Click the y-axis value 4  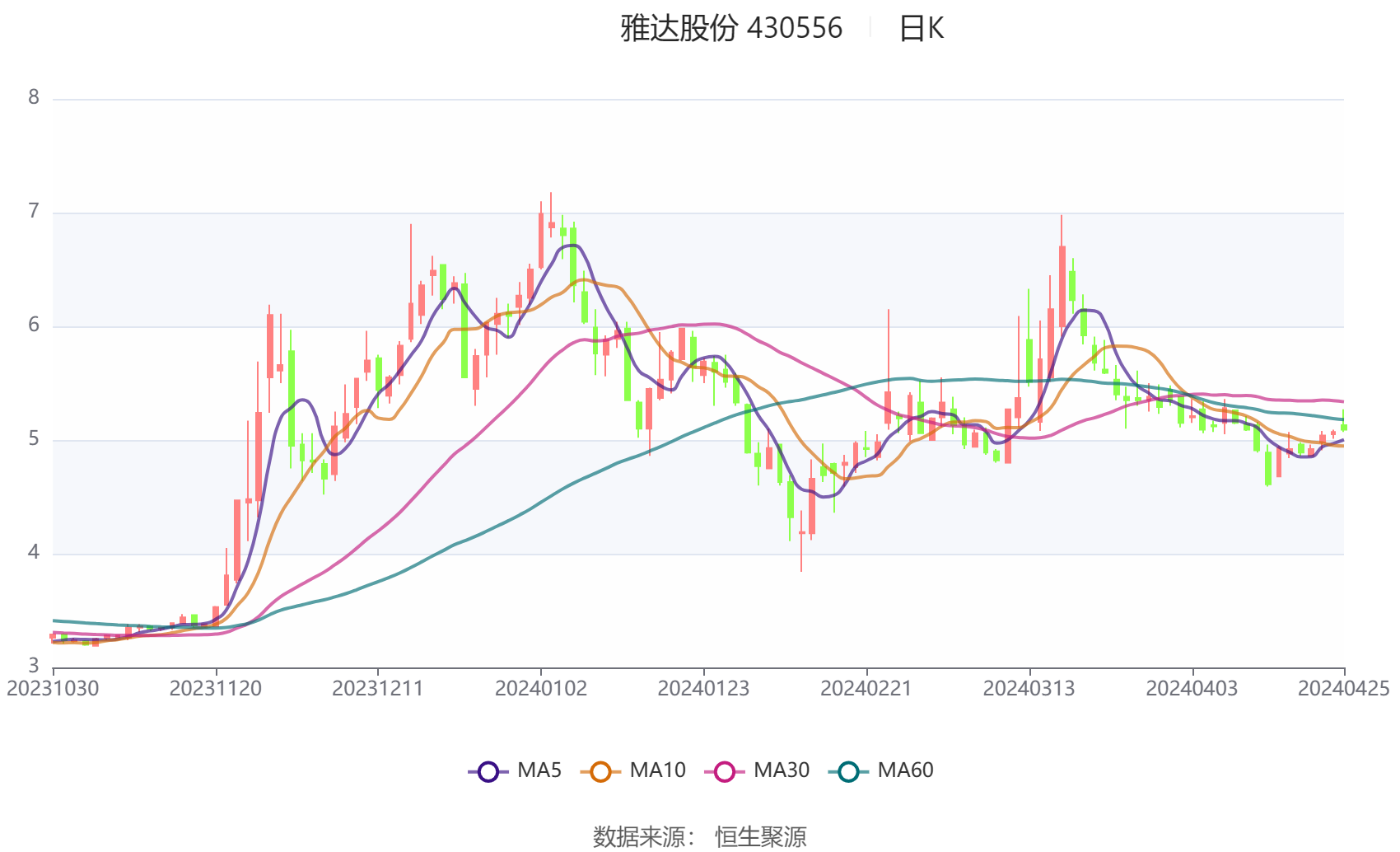click(x=33, y=553)
